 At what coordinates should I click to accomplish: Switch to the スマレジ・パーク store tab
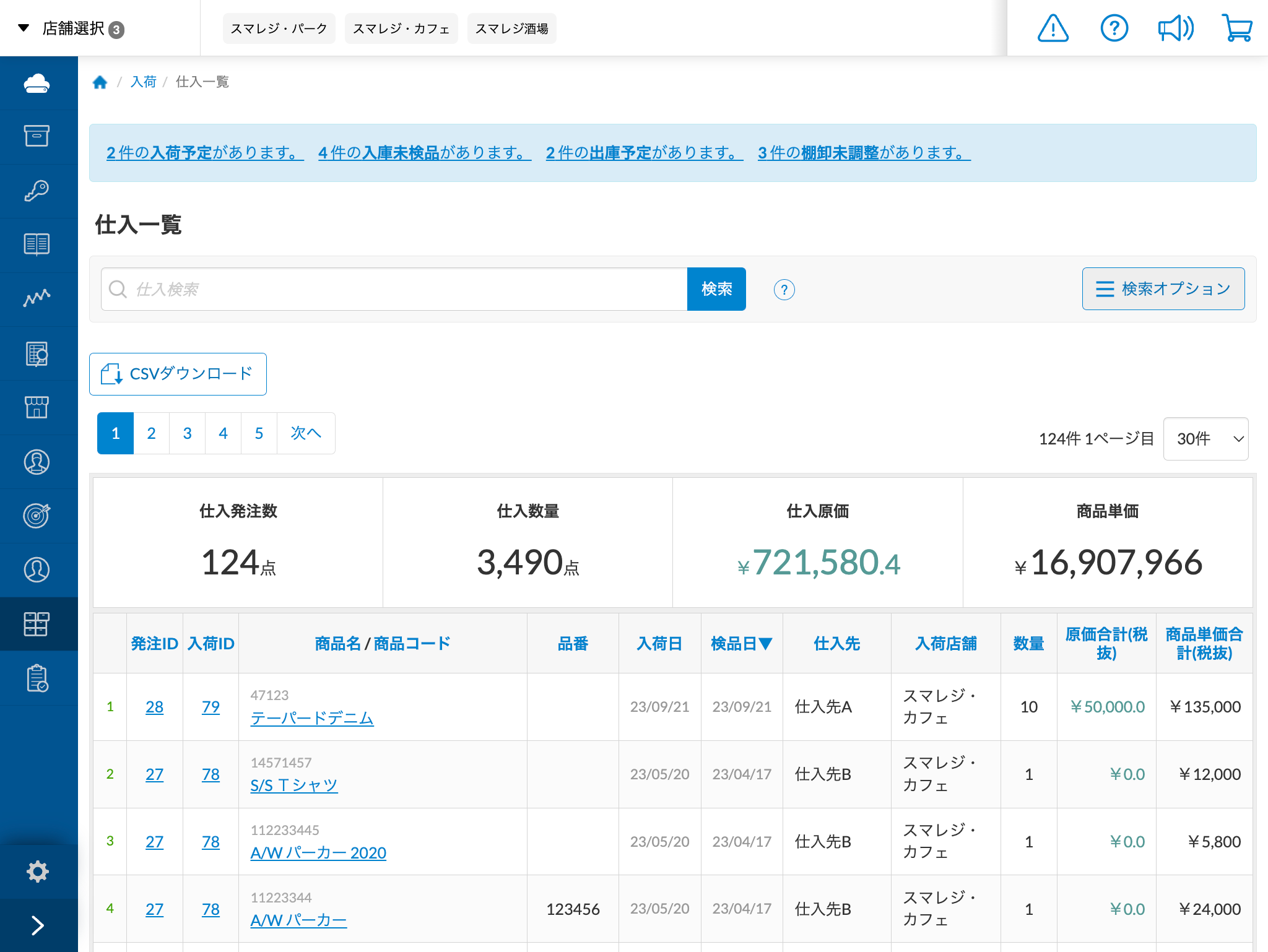(279, 28)
